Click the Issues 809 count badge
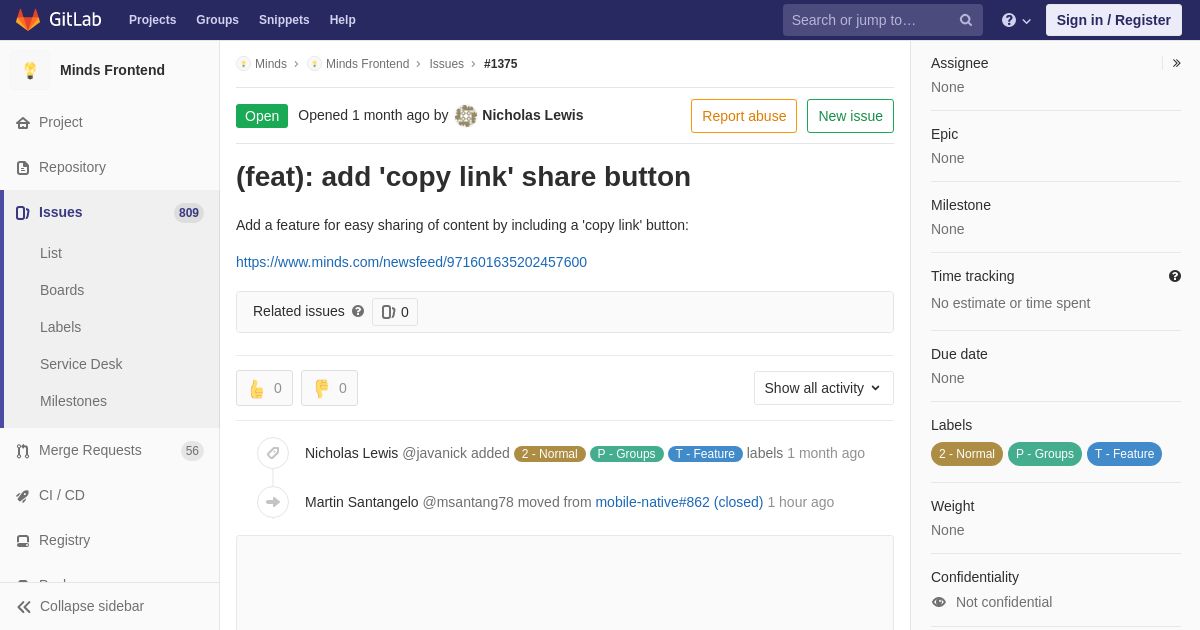This screenshot has height=630, width=1200. [x=189, y=213]
